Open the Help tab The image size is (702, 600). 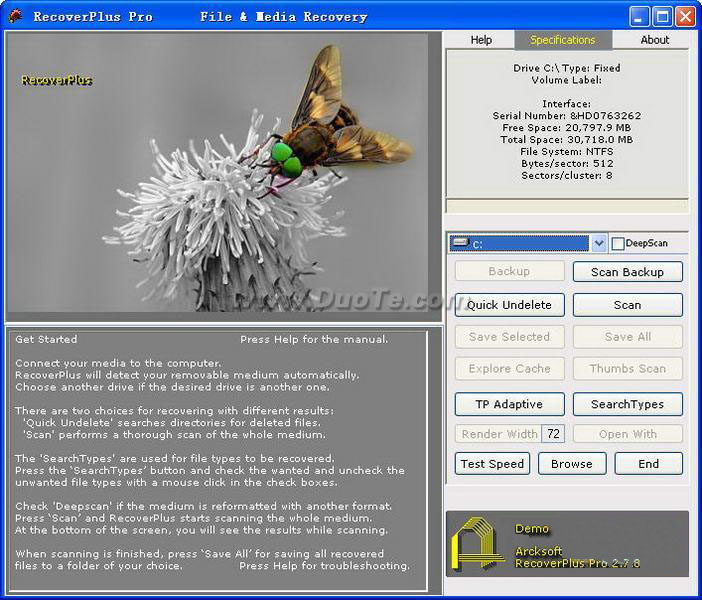[x=481, y=40]
